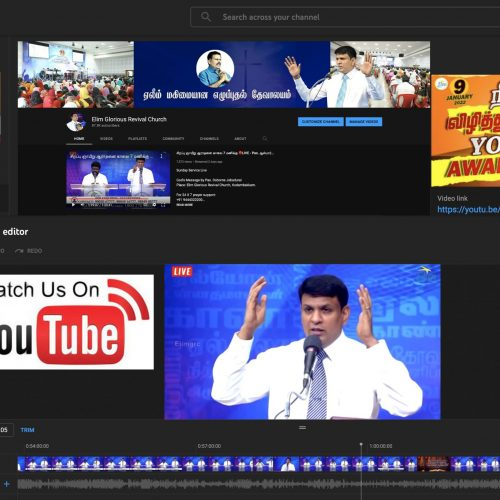Click the Customize Channel button
The width and height of the screenshot is (500, 500).
tap(320, 122)
